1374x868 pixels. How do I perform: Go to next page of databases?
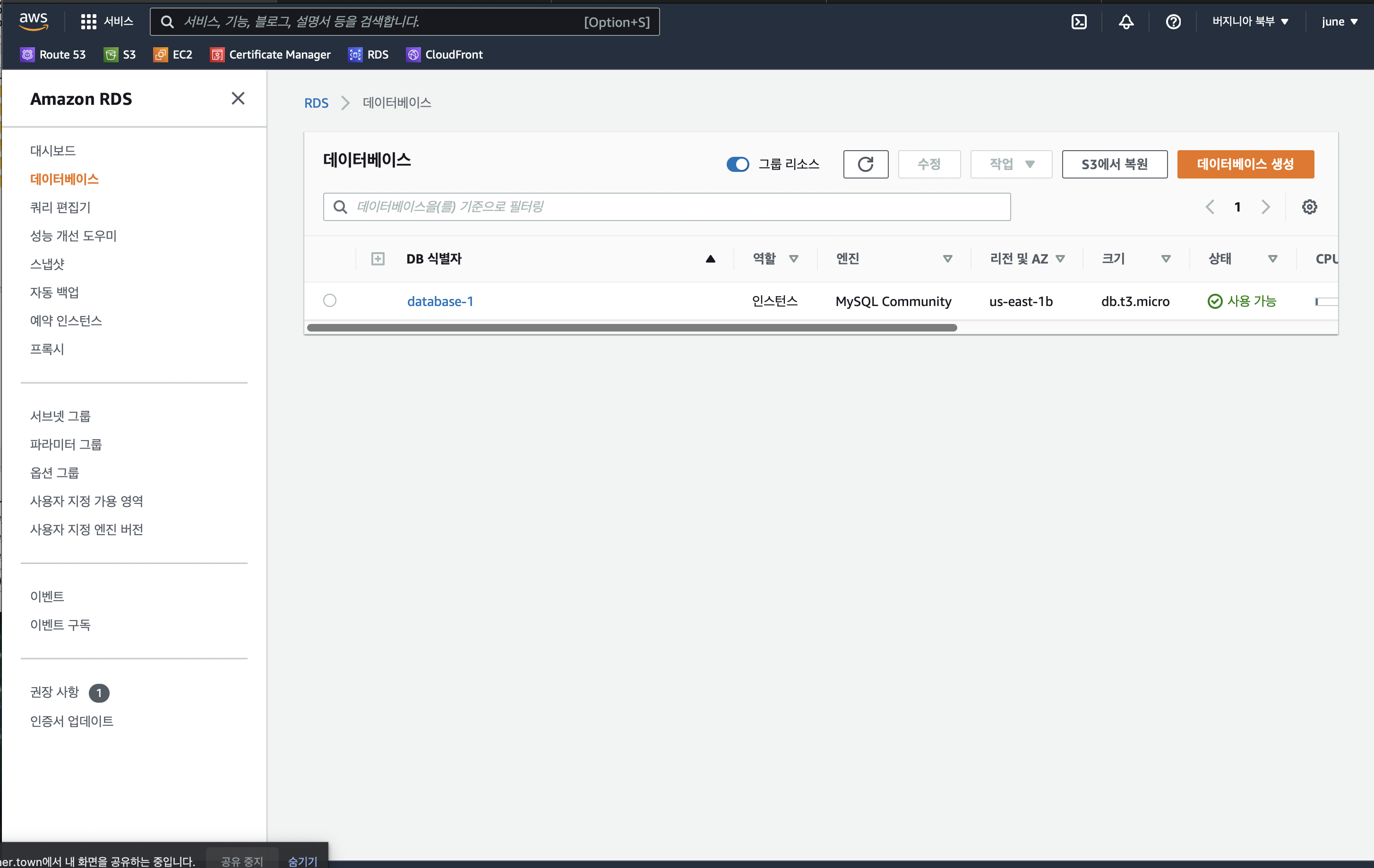pyautogui.click(x=1265, y=207)
